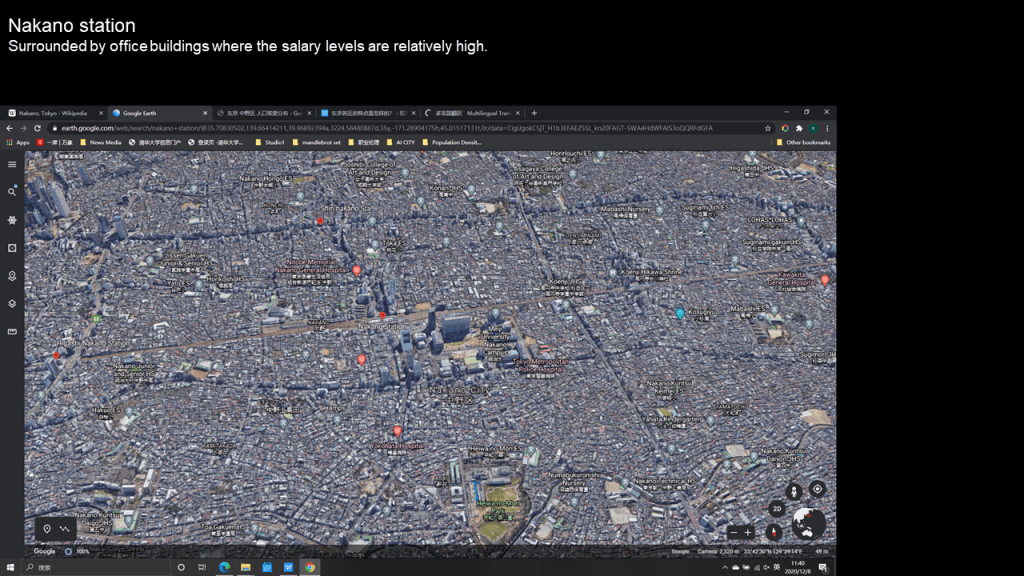Expand the Other bookmarks folder
Image resolution: width=1024 pixels, height=576 pixels.
tap(803, 142)
